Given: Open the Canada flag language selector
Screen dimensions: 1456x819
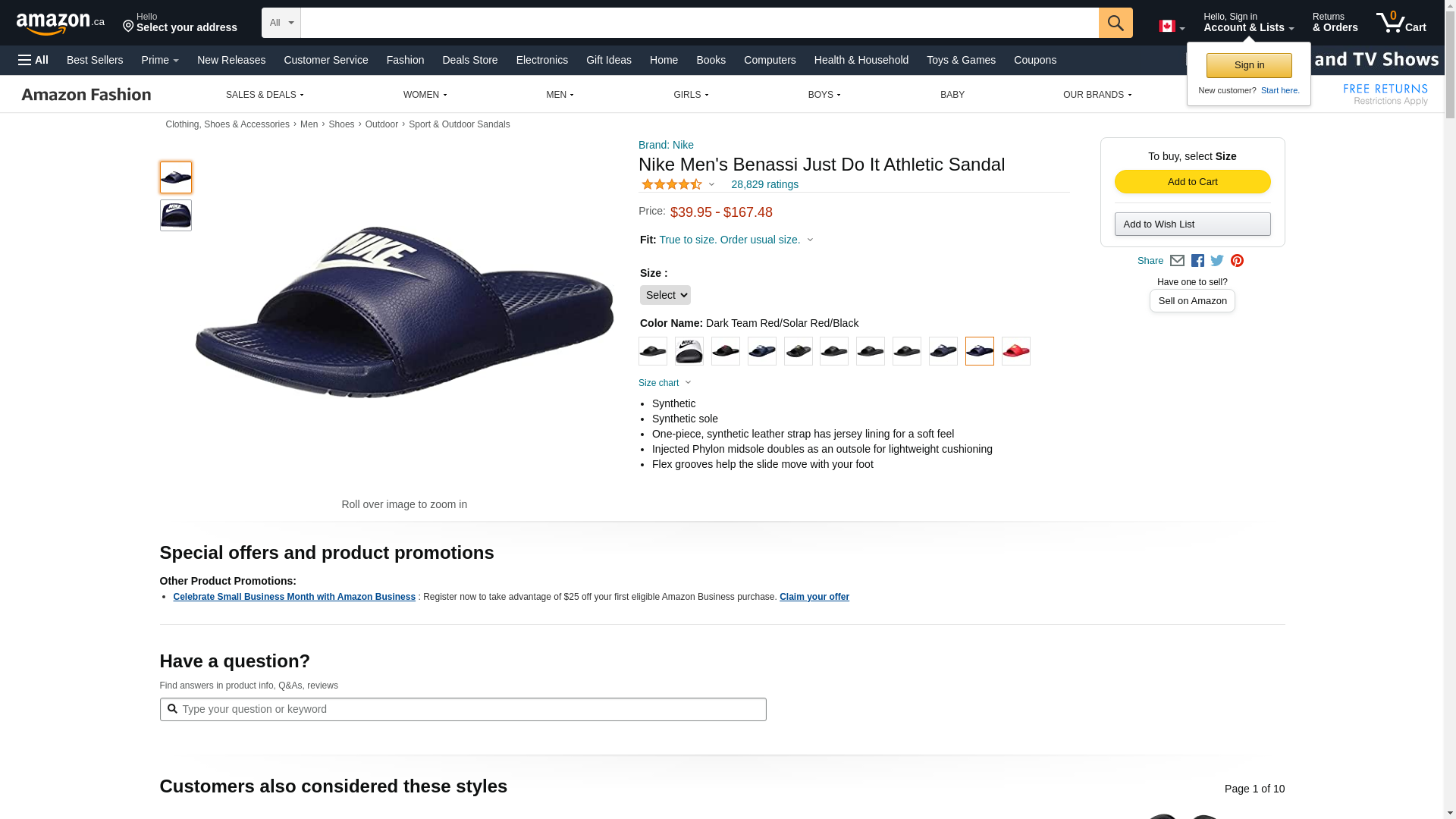Looking at the screenshot, I should [1171, 27].
